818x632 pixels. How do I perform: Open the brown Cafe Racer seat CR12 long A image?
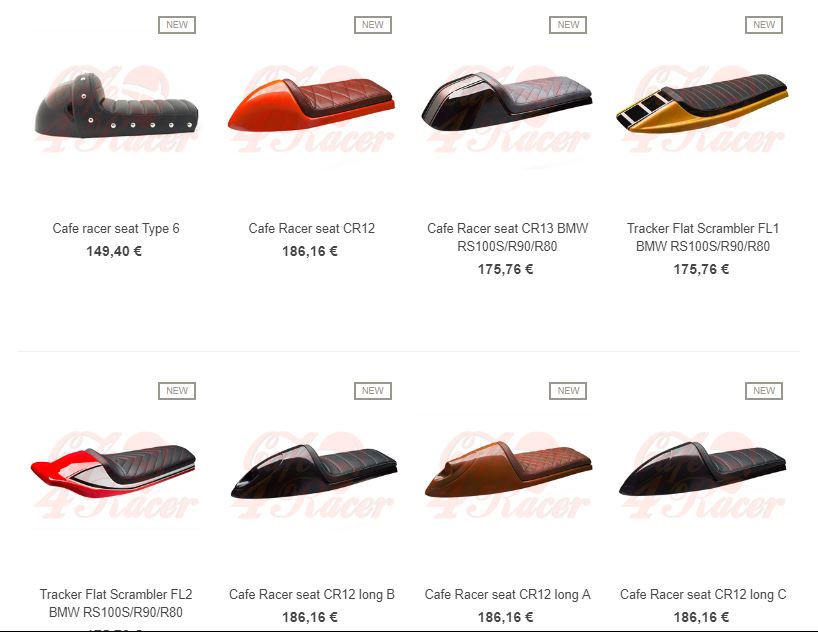(x=509, y=472)
